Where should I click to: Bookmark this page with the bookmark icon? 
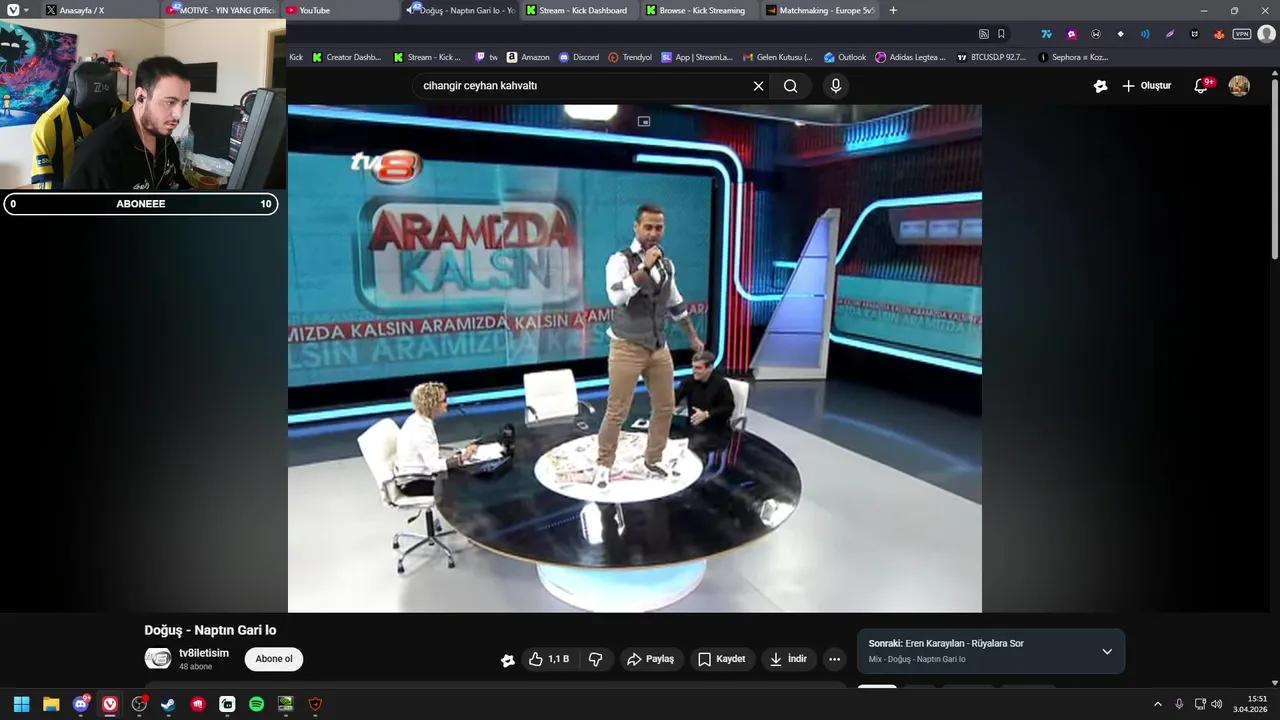click(1001, 34)
